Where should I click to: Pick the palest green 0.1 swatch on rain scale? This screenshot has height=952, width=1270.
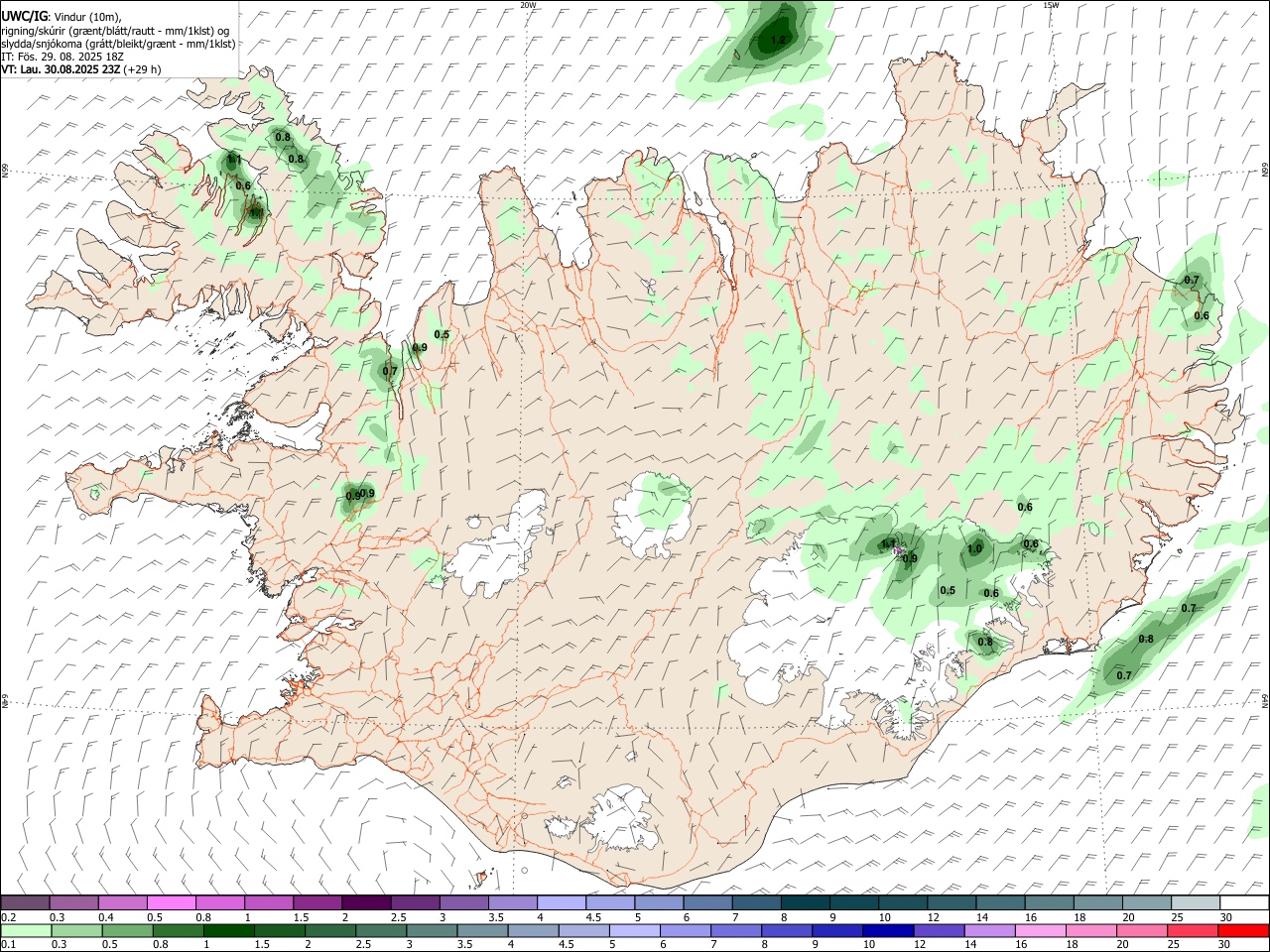[x=25, y=930]
